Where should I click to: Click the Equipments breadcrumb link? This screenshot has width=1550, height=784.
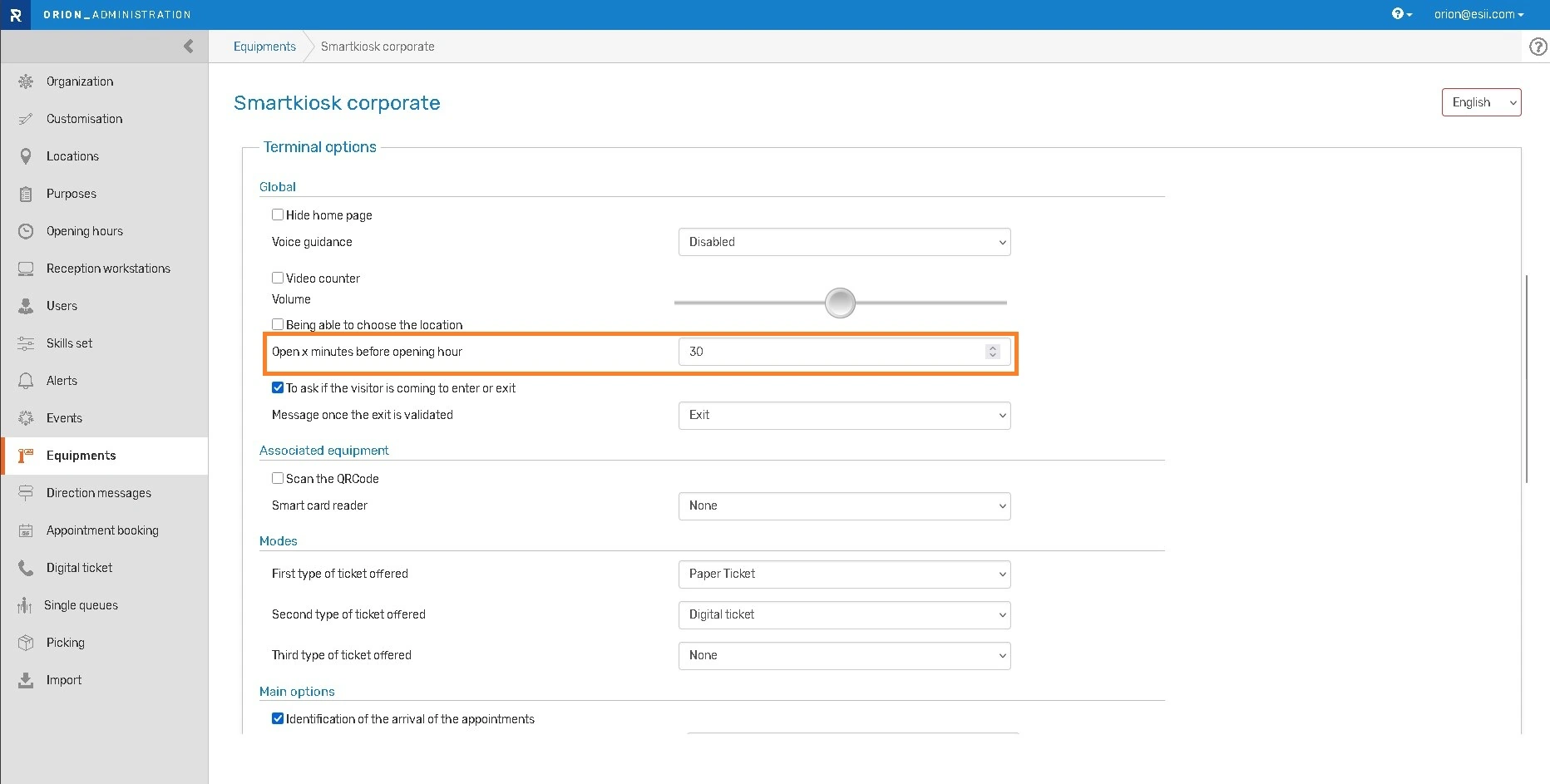tap(264, 47)
